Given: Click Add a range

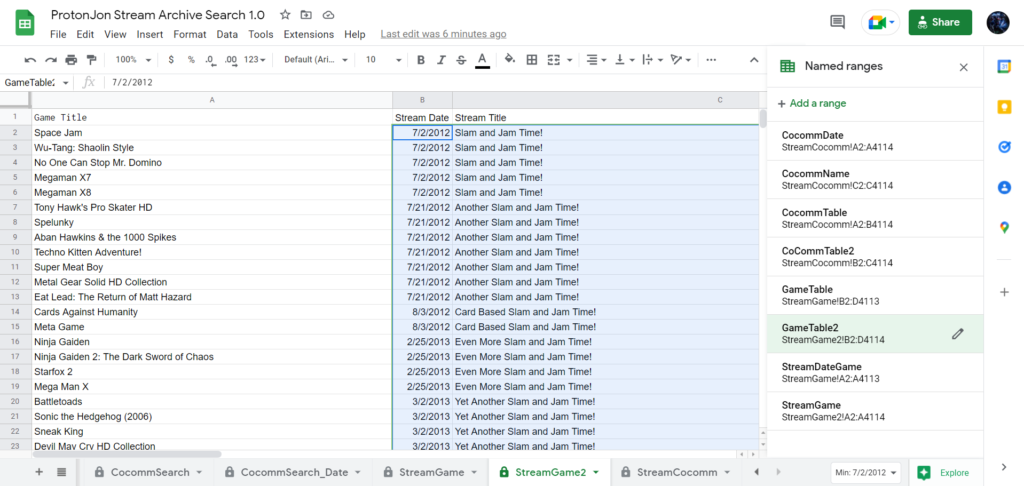Looking at the screenshot, I should click(x=812, y=103).
